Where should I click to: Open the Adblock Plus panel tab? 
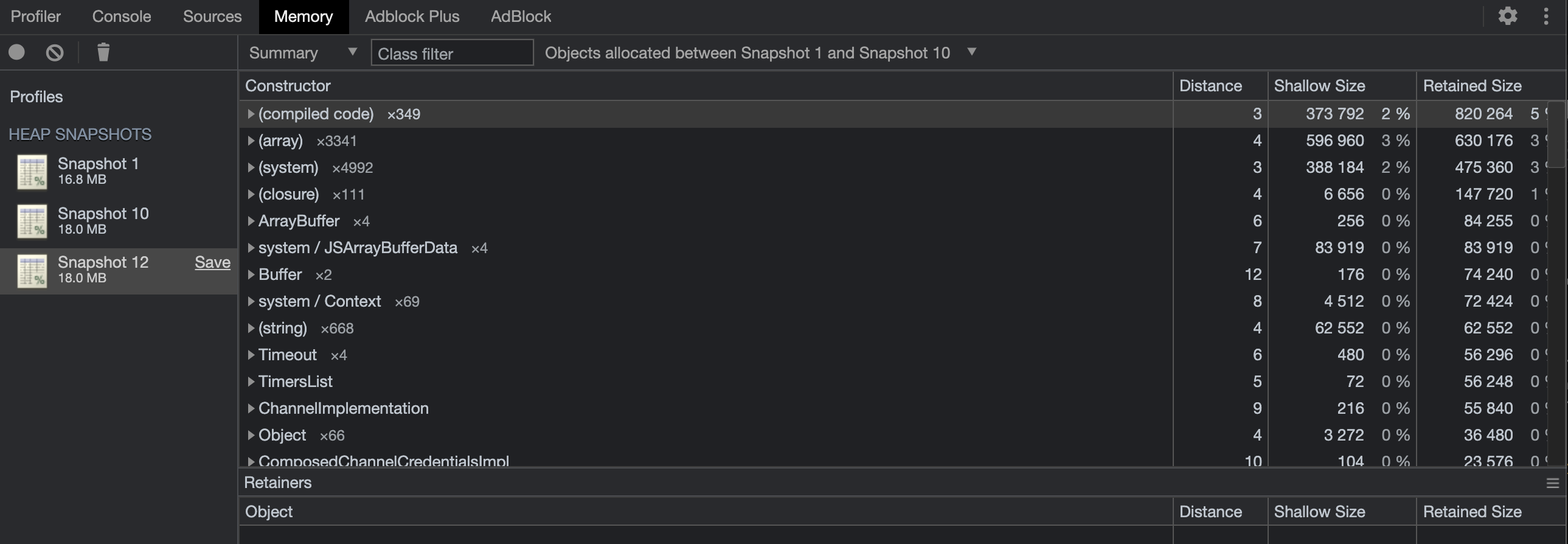point(412,16)
